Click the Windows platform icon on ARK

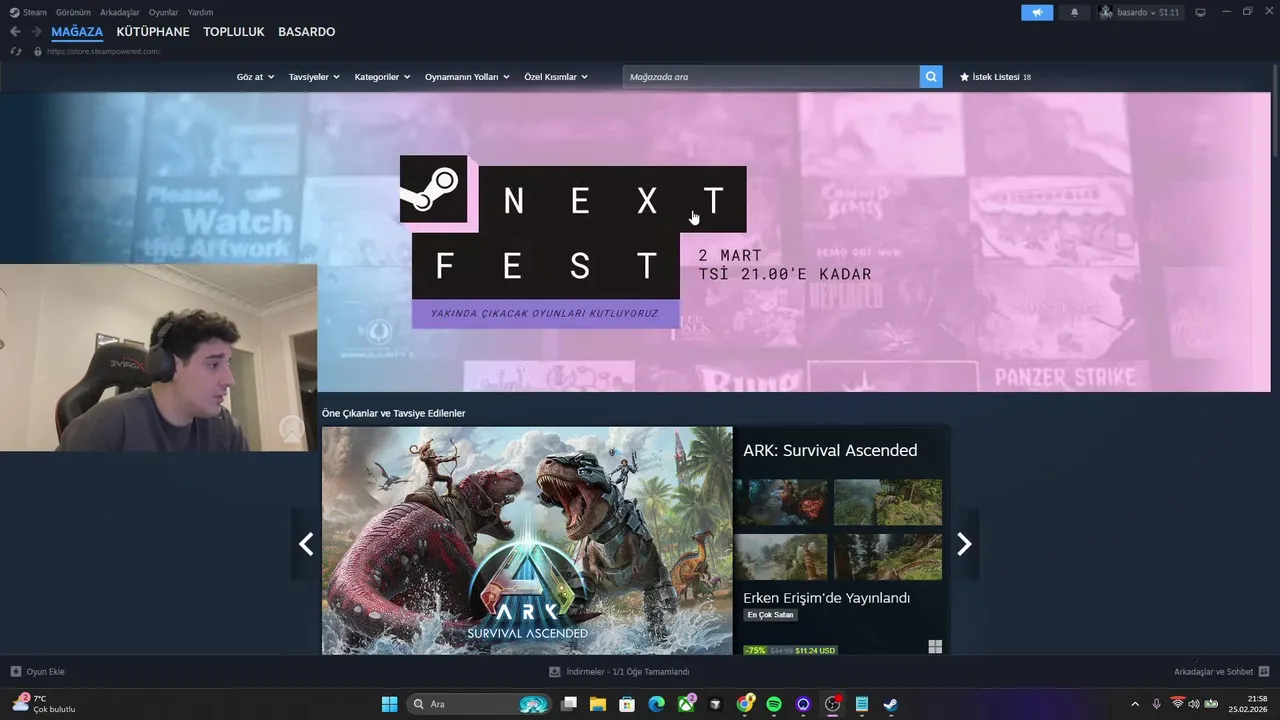click(x=935, y=647)
